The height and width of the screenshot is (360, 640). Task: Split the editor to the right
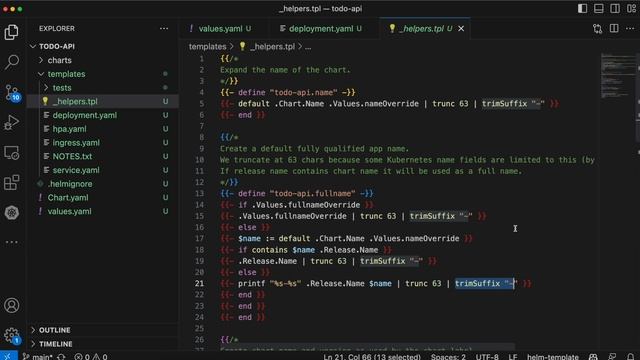(614, 29)
